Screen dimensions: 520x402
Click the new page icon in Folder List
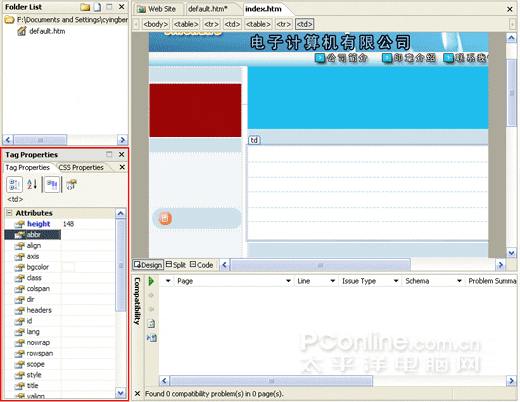[97, 7]
